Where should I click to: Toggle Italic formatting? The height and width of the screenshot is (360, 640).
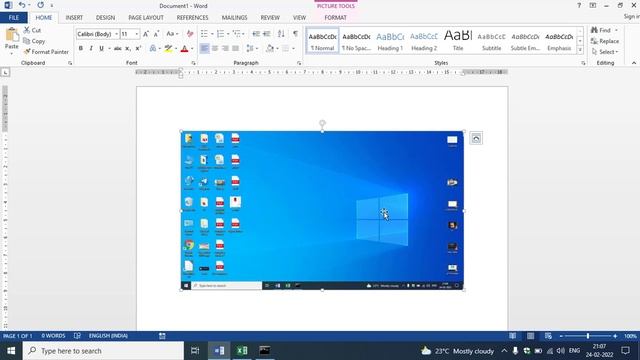[91, 49]
